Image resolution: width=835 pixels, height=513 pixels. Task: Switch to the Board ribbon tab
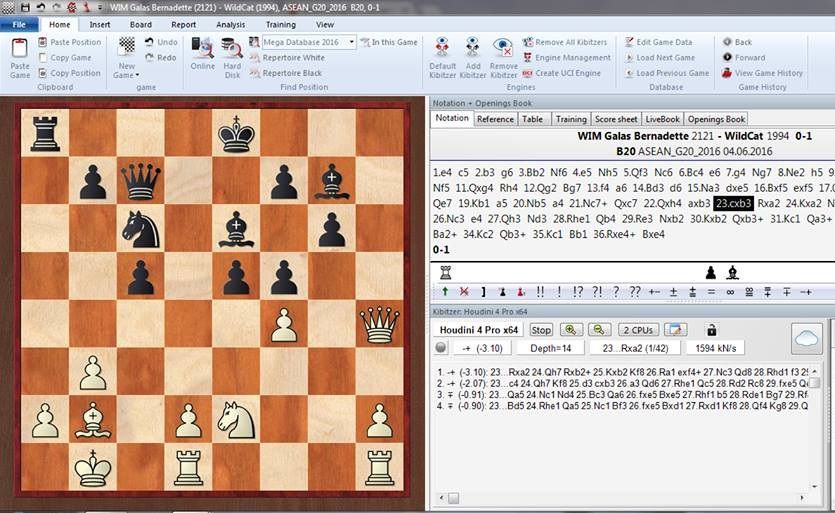pos(141,25)
